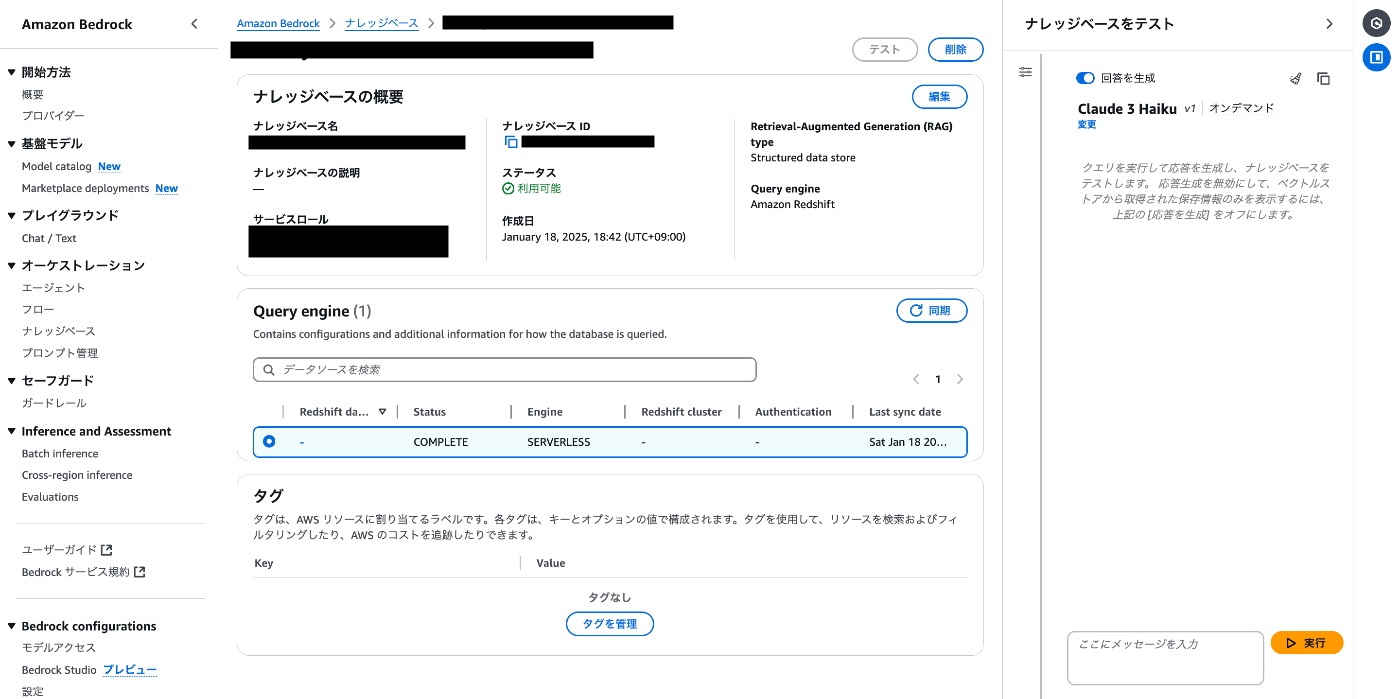Go to previous query engine page
This screenshot has height=699, width=1400.
point(916,380)
